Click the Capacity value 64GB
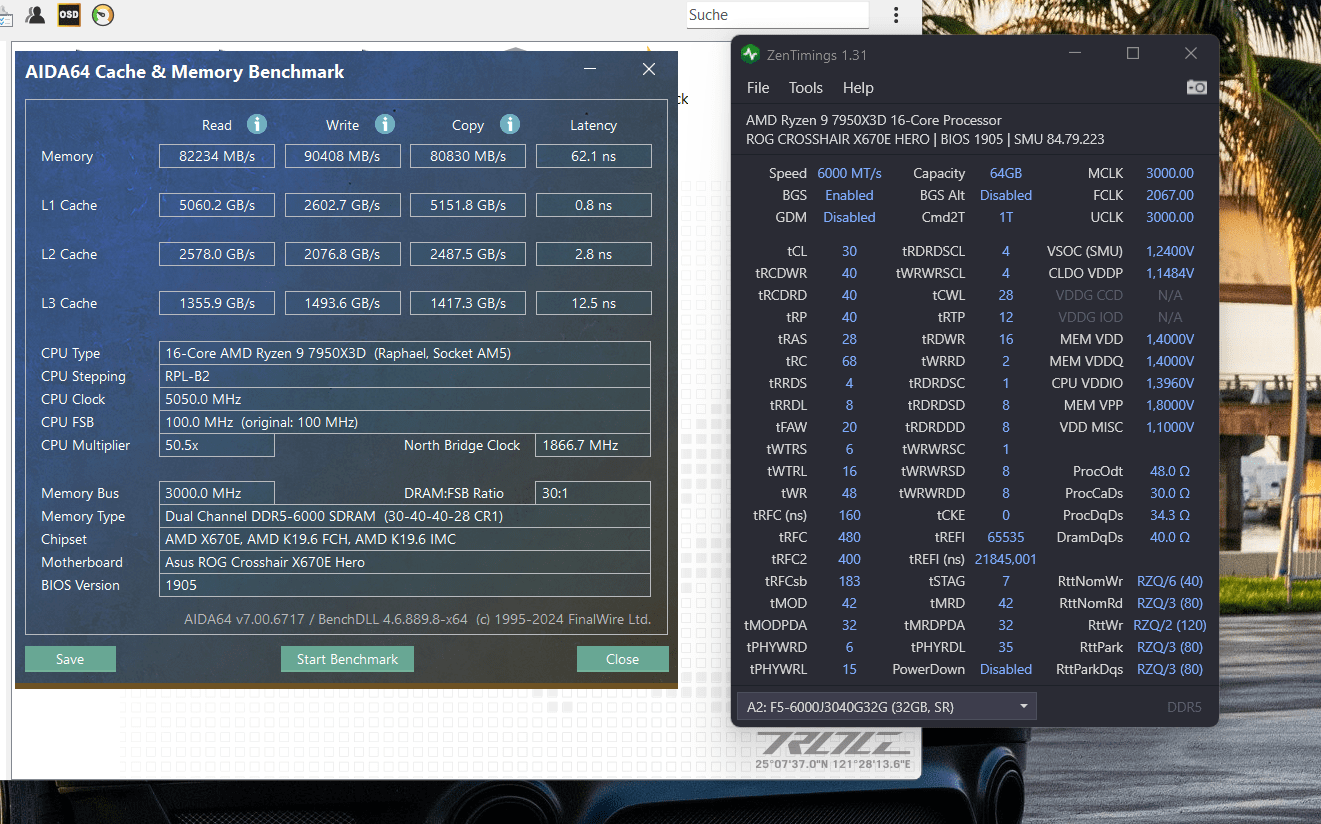Screen dimensions: 1321x824 [x=1005, y=173]
